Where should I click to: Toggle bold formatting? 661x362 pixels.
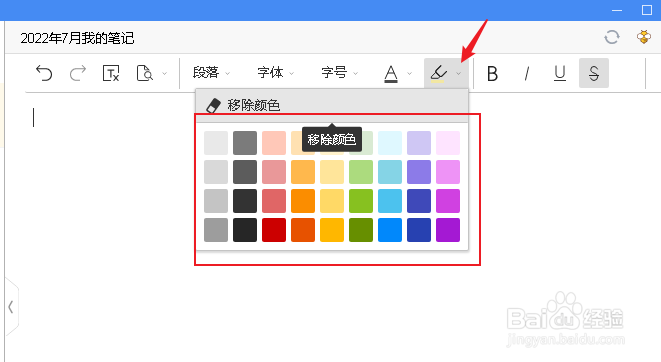click(x=492, y=74)
